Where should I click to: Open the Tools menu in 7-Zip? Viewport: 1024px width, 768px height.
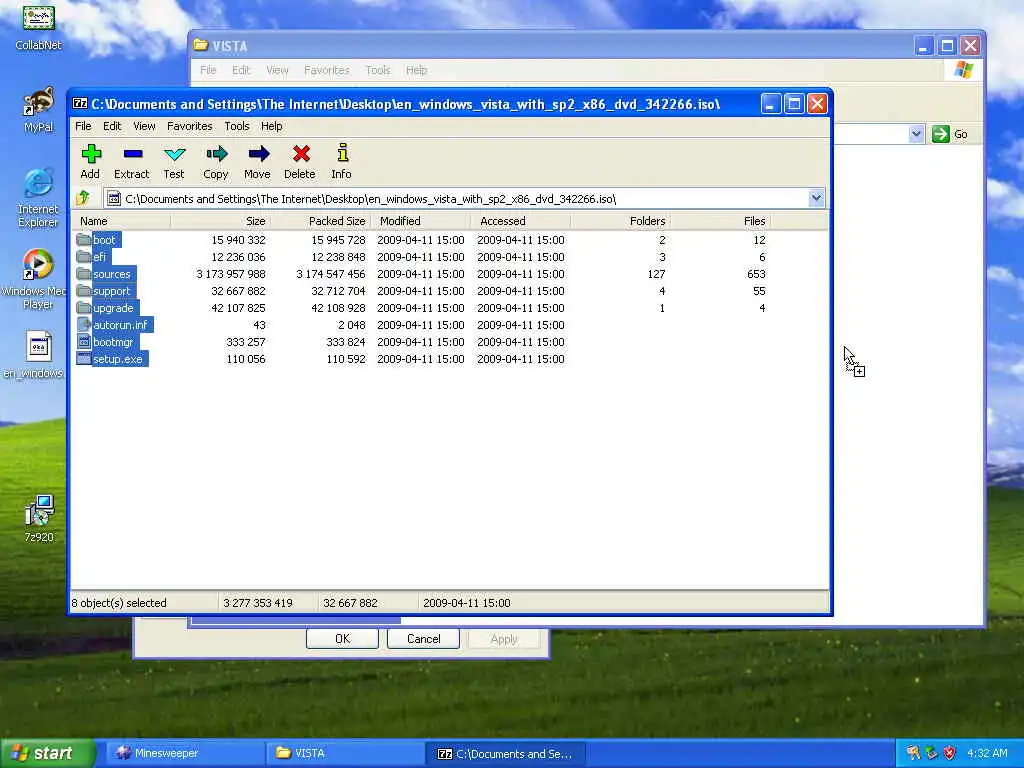pos(236,126)
